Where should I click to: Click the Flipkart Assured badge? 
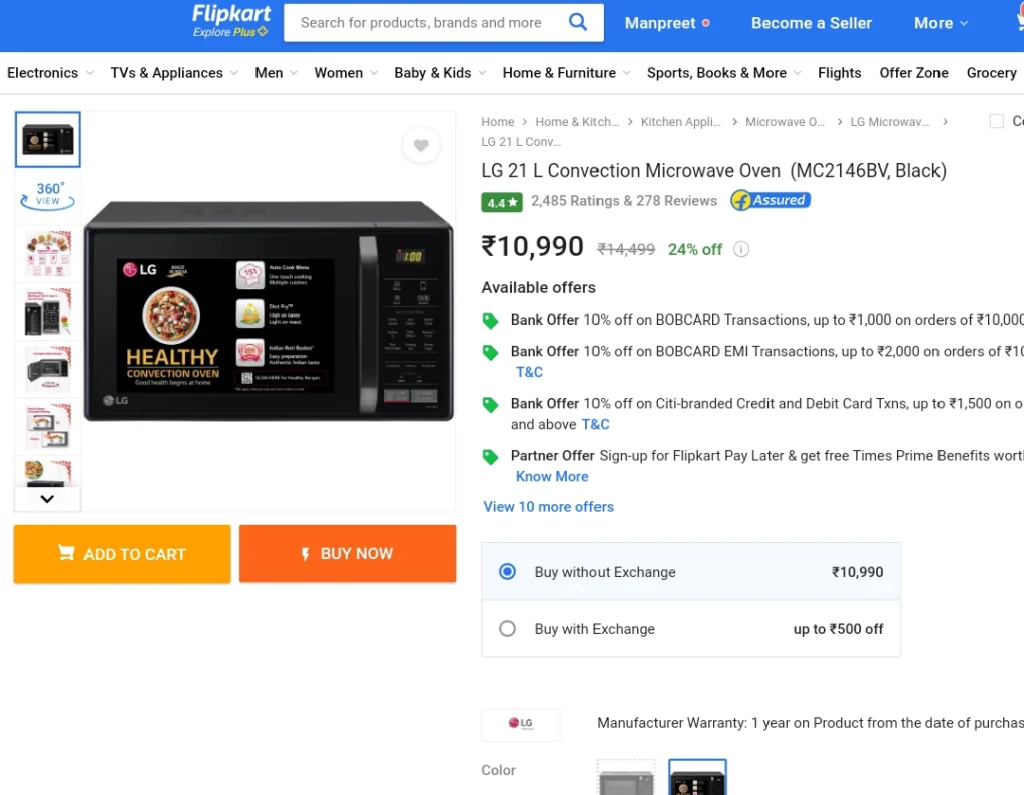pyautogui.click(x=771, y=201)
